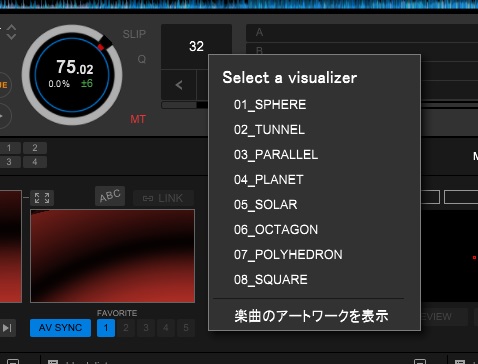This screenshot has height=364, width=478.
Task: Click the beat loop value 32
Action: tap(196, 46)
